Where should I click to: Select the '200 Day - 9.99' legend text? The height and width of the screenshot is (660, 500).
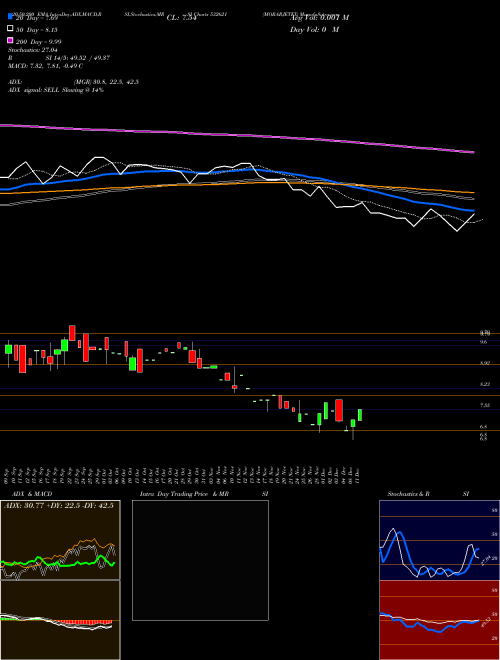pos(39,42)
